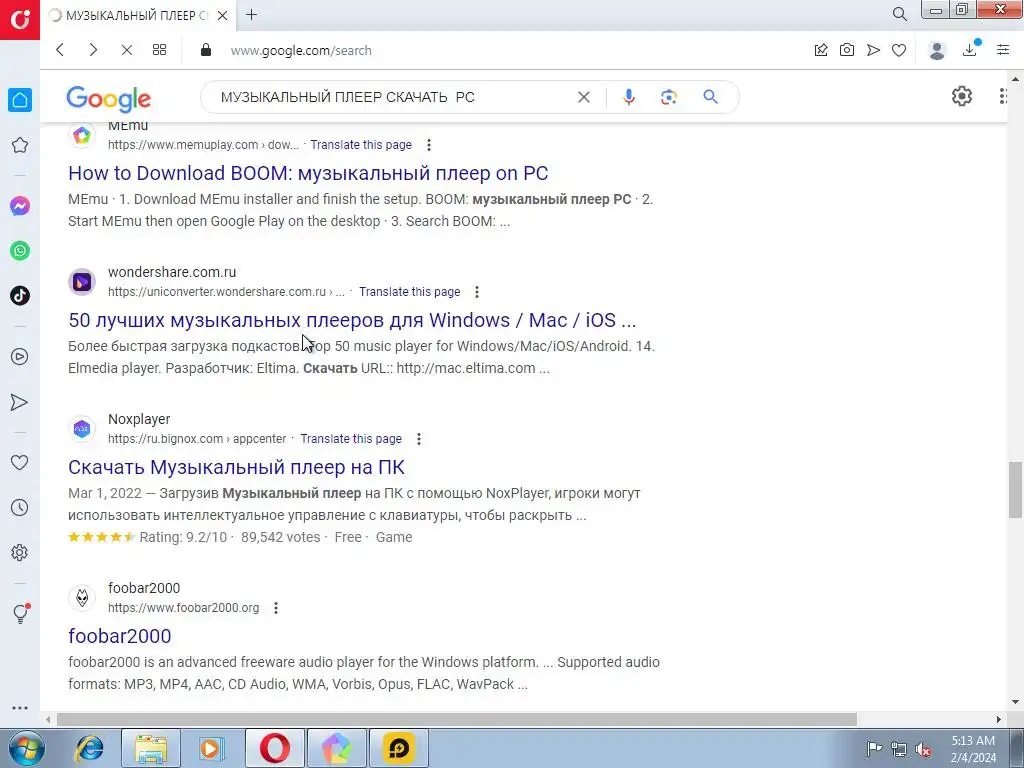Open More options for wondershare result
1024x768 pixels.
477,292
